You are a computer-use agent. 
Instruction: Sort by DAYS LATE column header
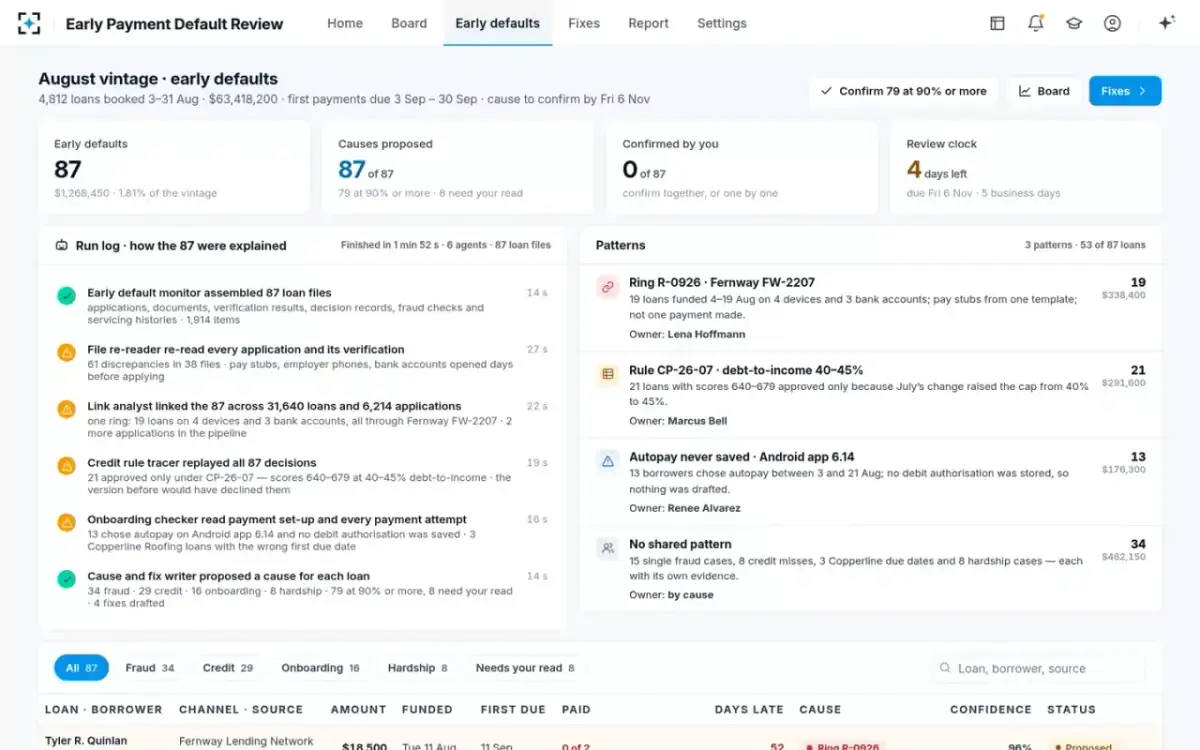coord(749,709)
